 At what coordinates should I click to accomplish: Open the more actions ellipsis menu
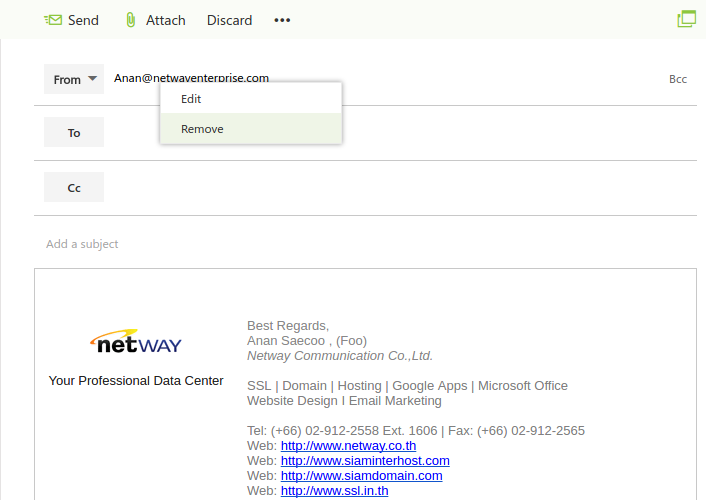(282, 20)
